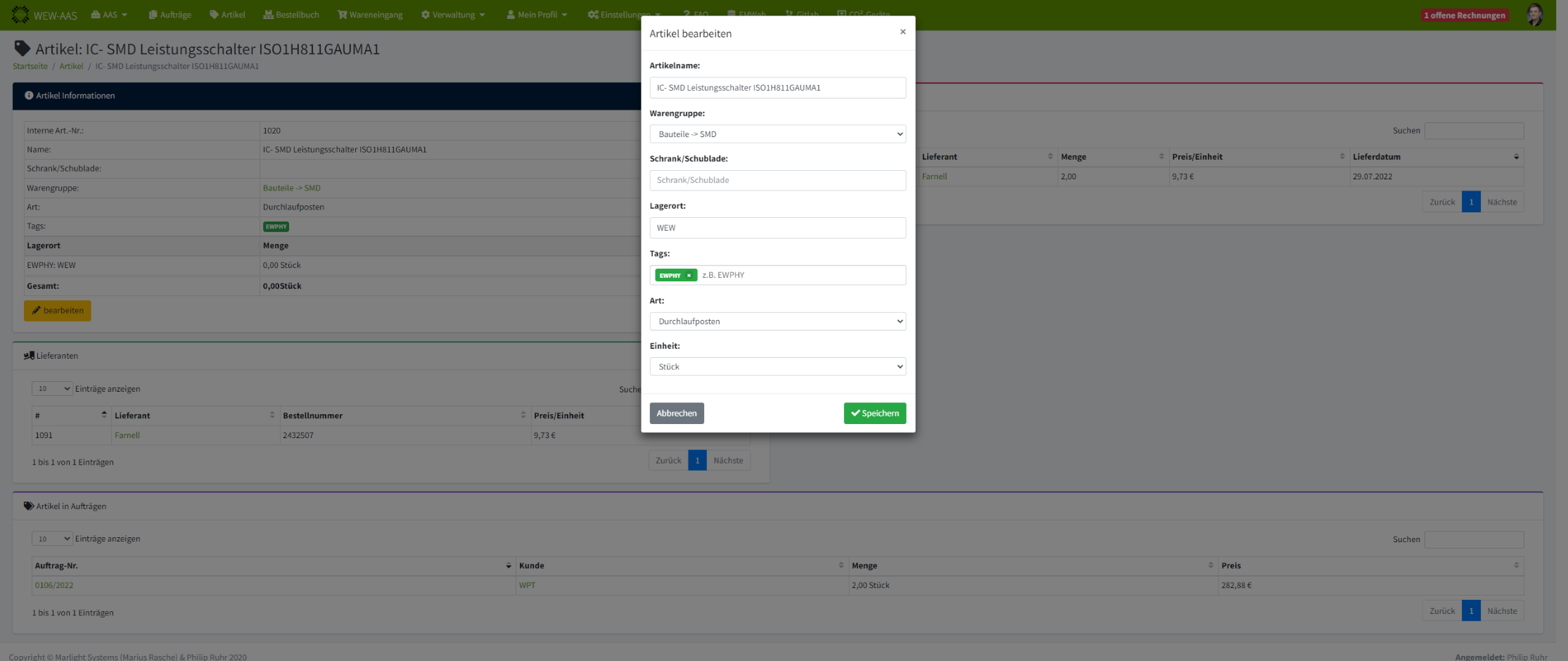The image size is (1568, 661).
Task: Remove the EWPHY tag with its x
Action: click(x=689, y=276)
